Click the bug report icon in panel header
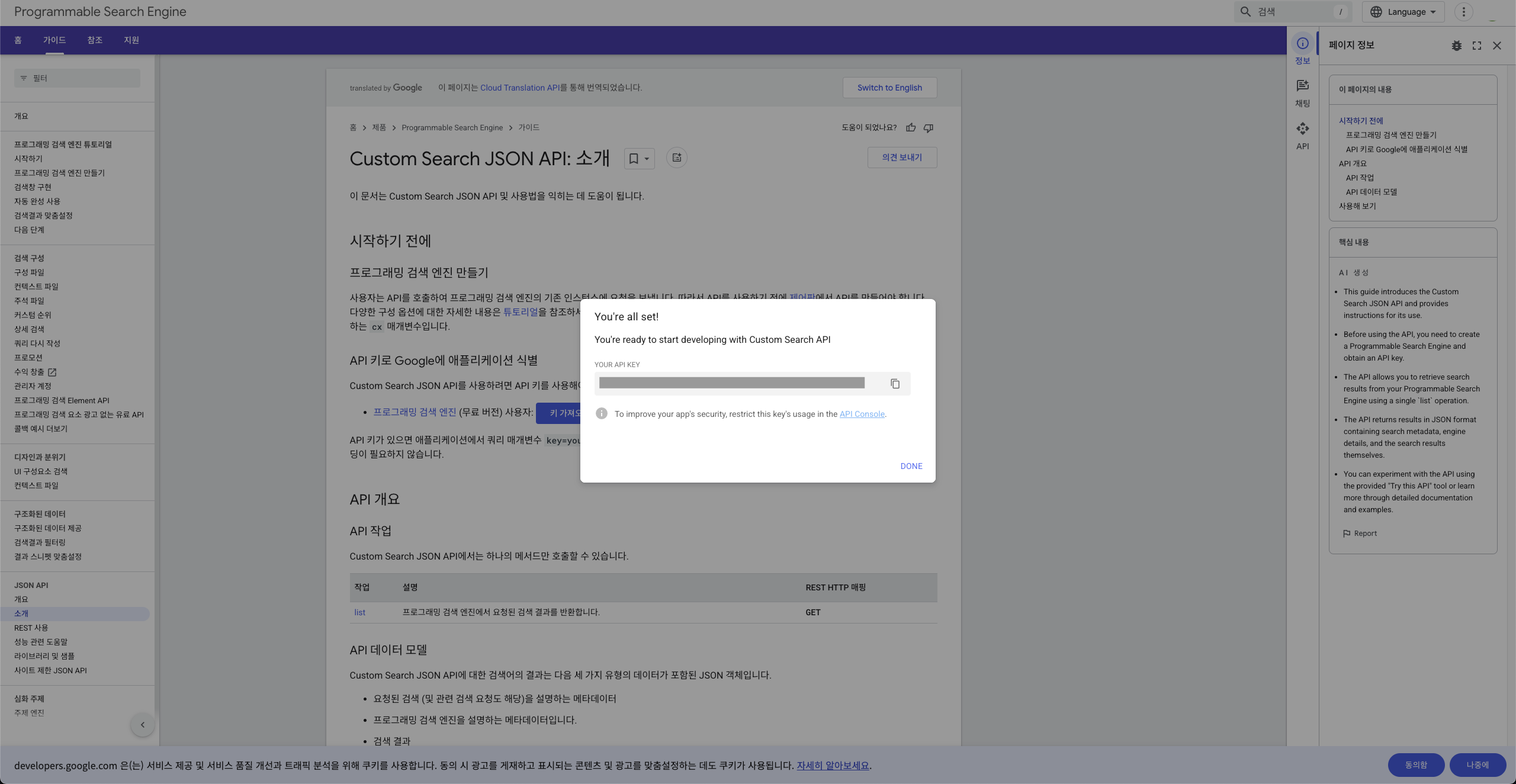This screenshot has height=784, width=1516. tap(1457, 46)
